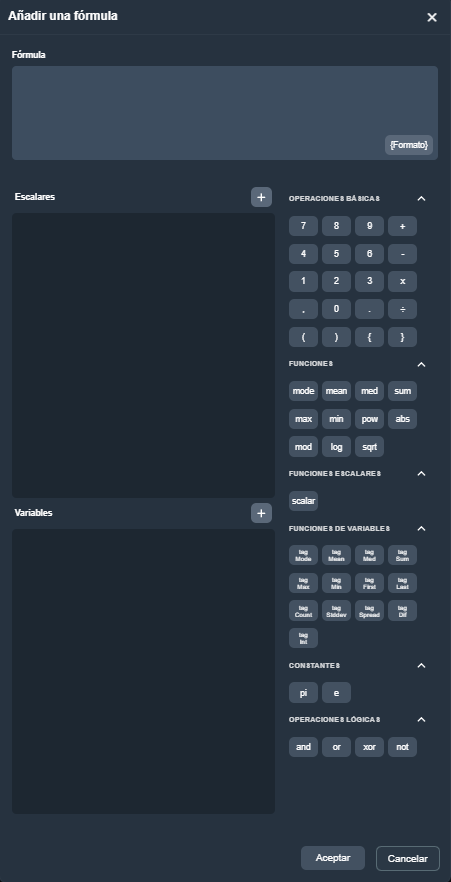Insert the pi constant
Viewport: 451px width, 882px height.
pos(303,693)
